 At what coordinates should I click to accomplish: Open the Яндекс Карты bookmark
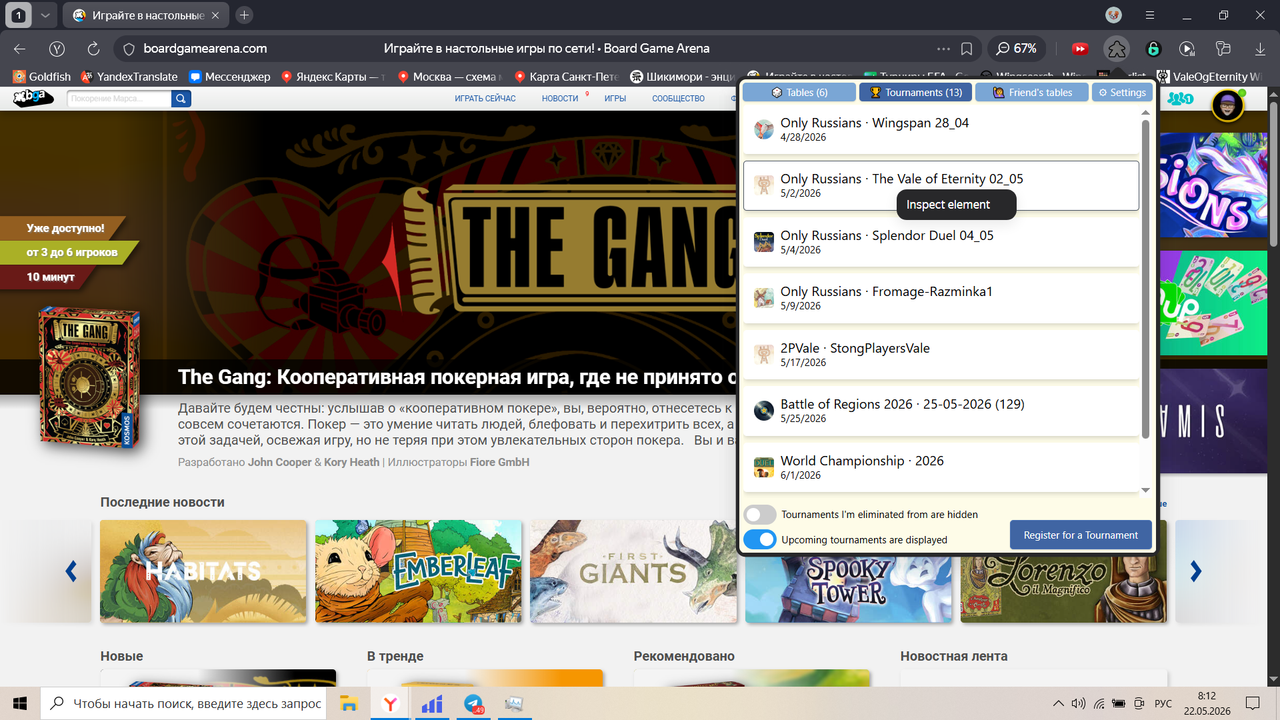[333, 76]
